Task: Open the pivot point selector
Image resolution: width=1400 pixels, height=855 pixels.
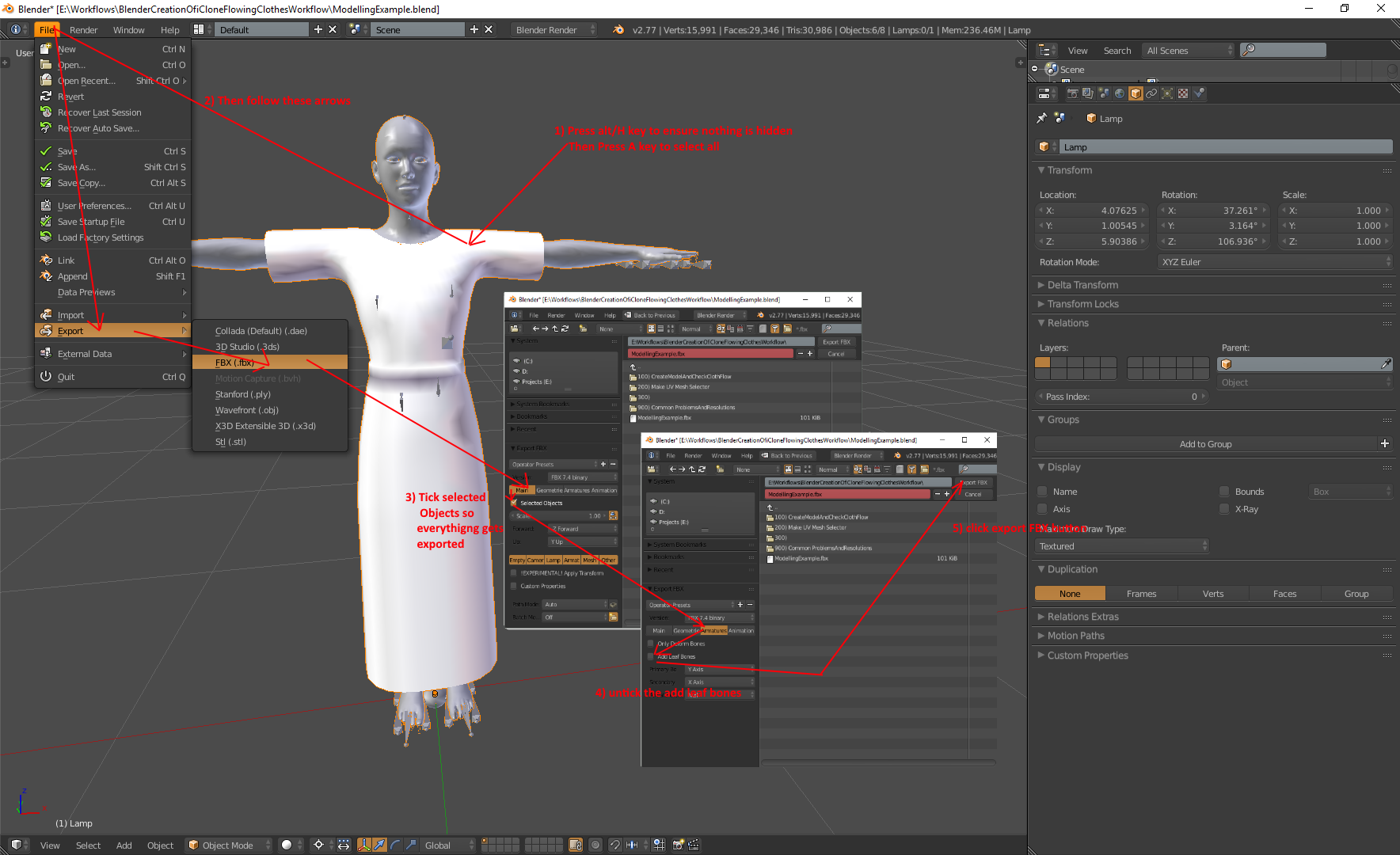Action: 322,845
